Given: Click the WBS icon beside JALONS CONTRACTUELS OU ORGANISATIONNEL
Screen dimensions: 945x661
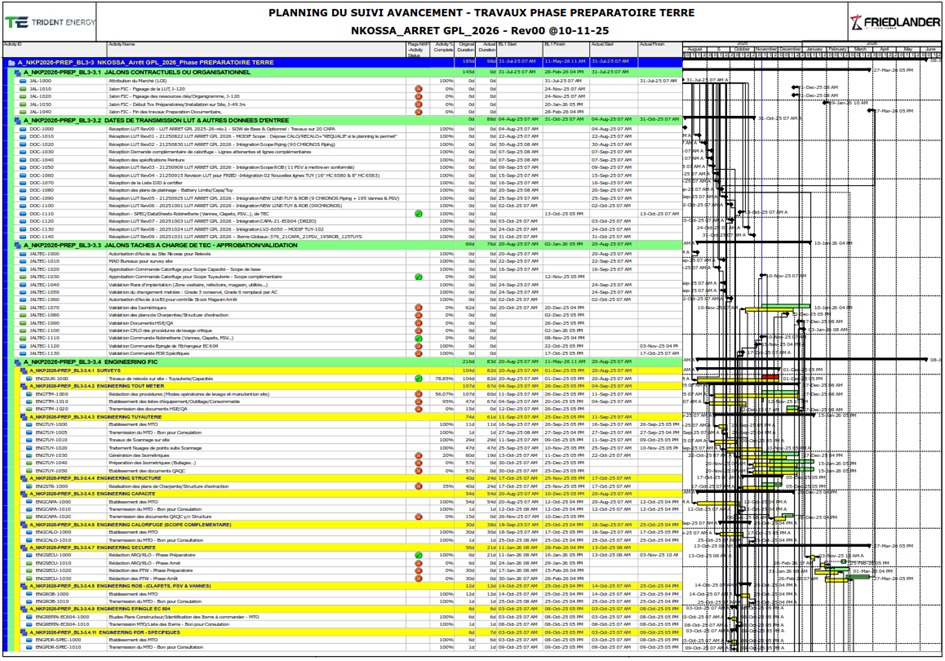Looking at the screenshot, I should coord(18,72).
